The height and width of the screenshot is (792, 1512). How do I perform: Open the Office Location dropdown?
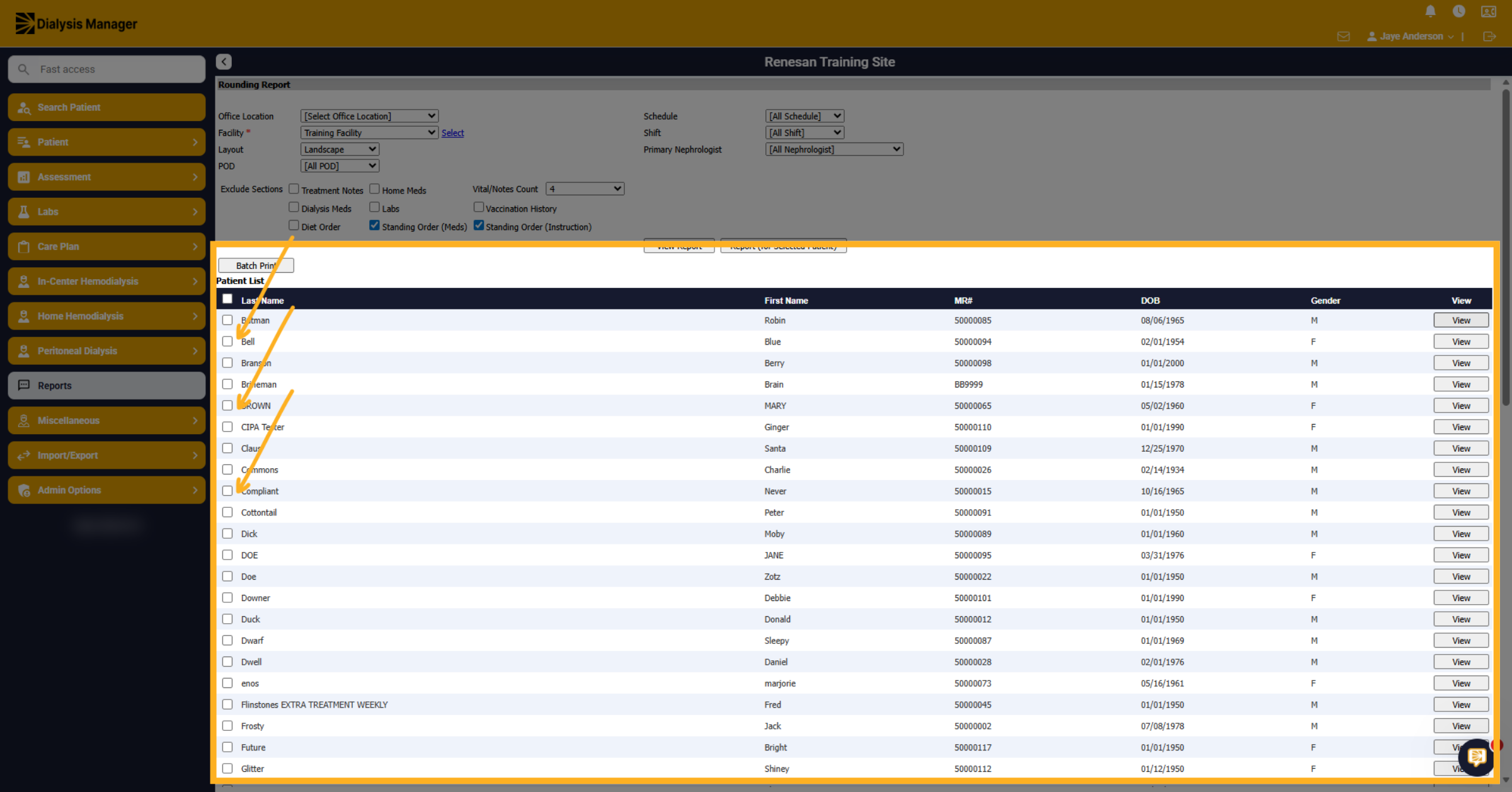point(369,116)
